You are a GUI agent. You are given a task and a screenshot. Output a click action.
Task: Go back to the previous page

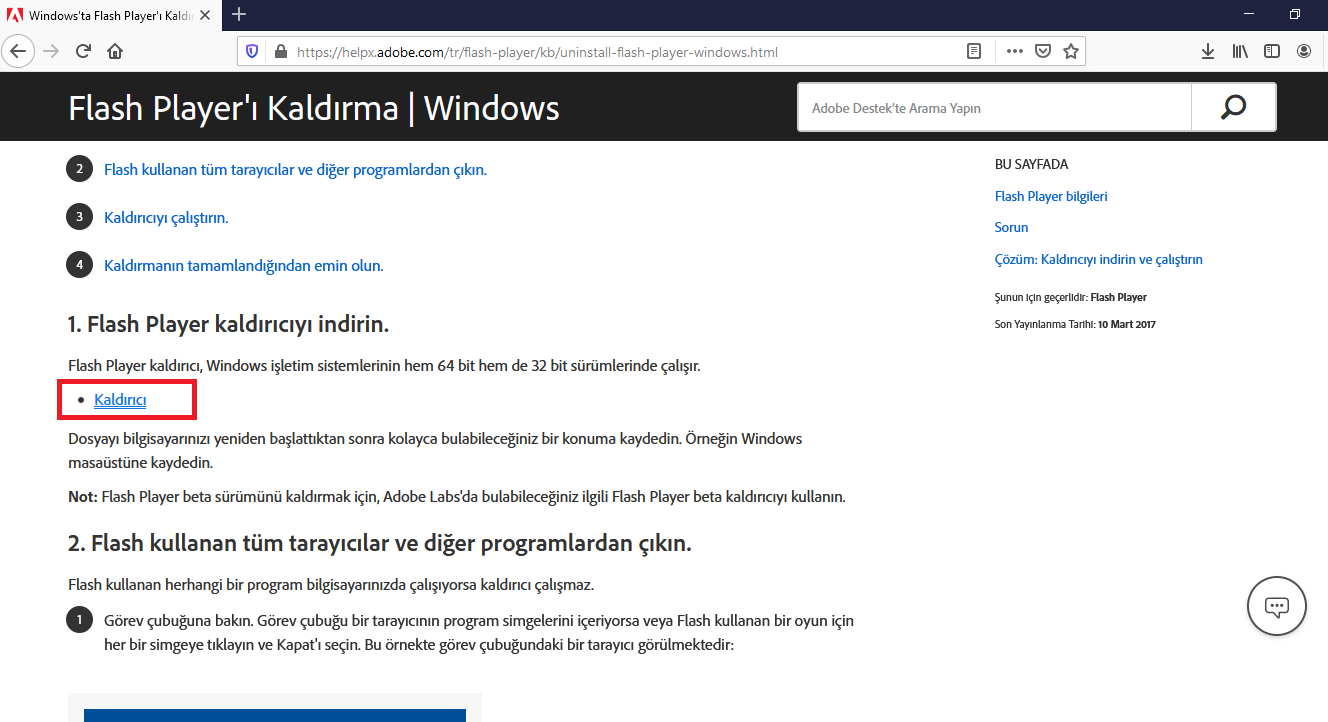point(18,51)
